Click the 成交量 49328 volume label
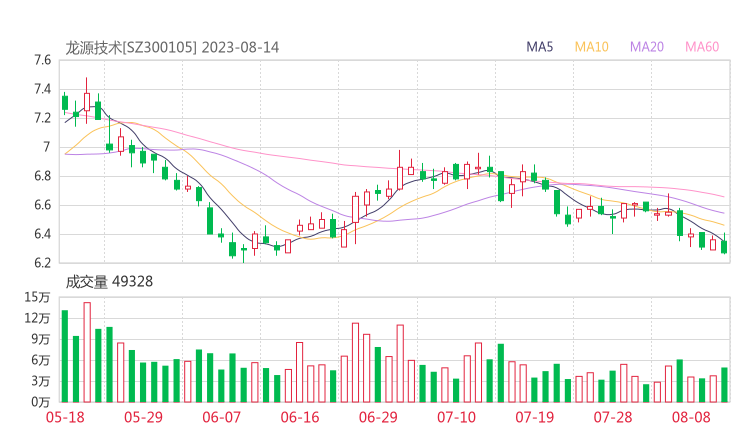This screenshot has height=440, width=740. click(x=109, y=282)
